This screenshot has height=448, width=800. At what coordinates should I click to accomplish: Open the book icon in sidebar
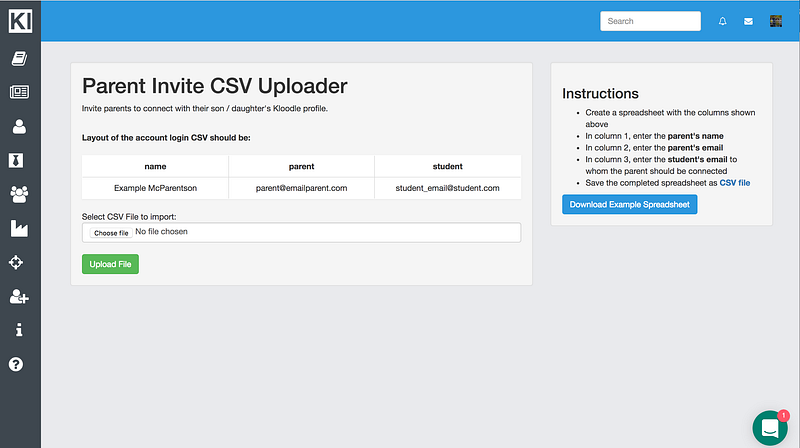(x=19, y=59)
